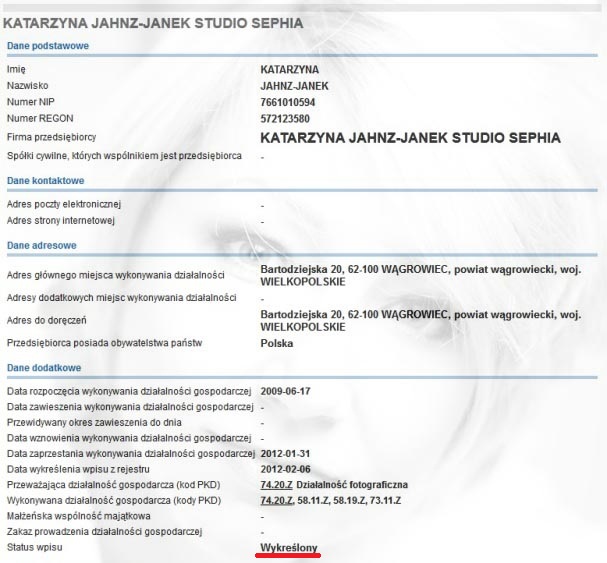The width and height of the screenshot is (607, 563).
Task: Open the 74.20.Z link in the 58.11.Z codes list
Action: [x=277, y=501]
